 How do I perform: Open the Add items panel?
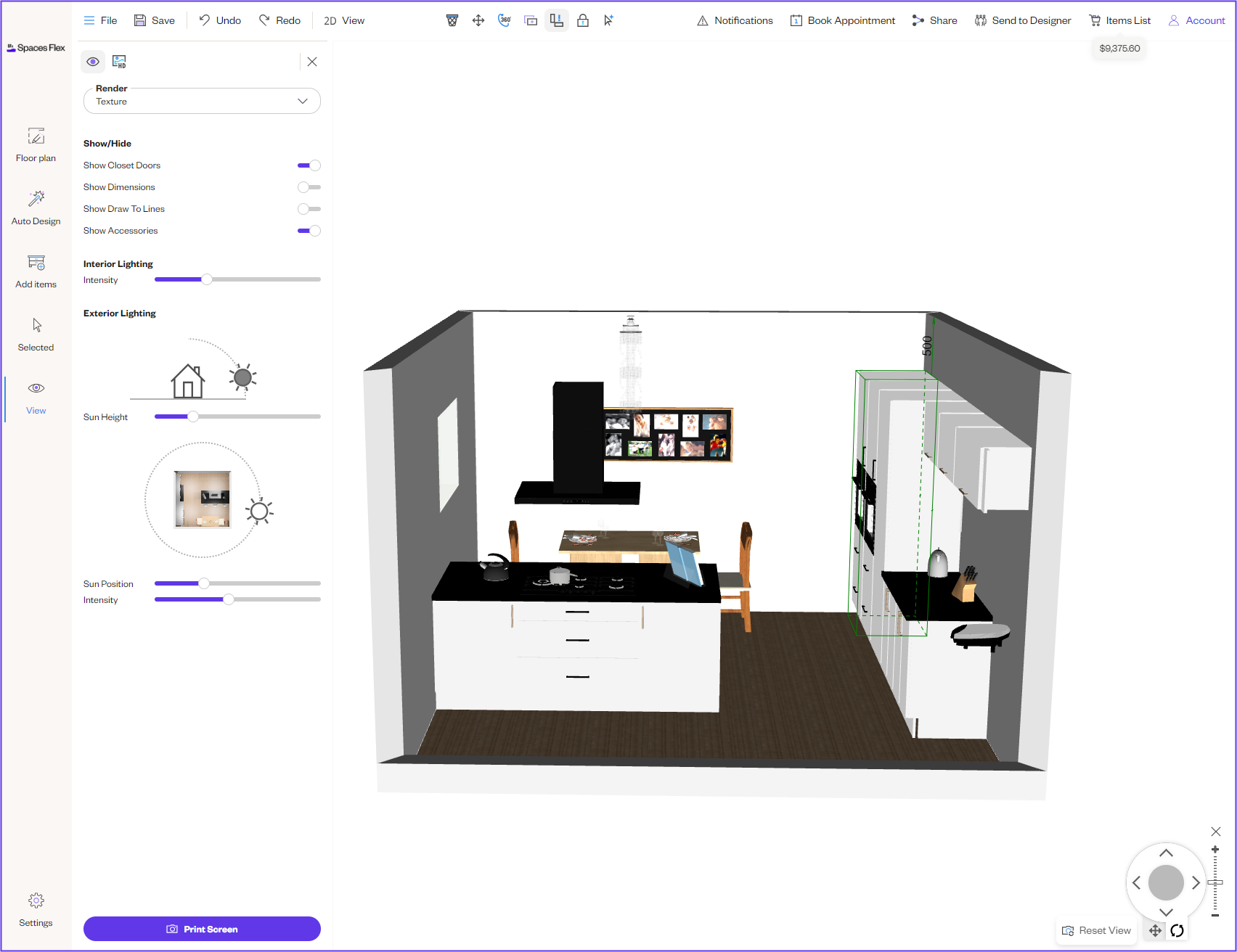point(36,271)
